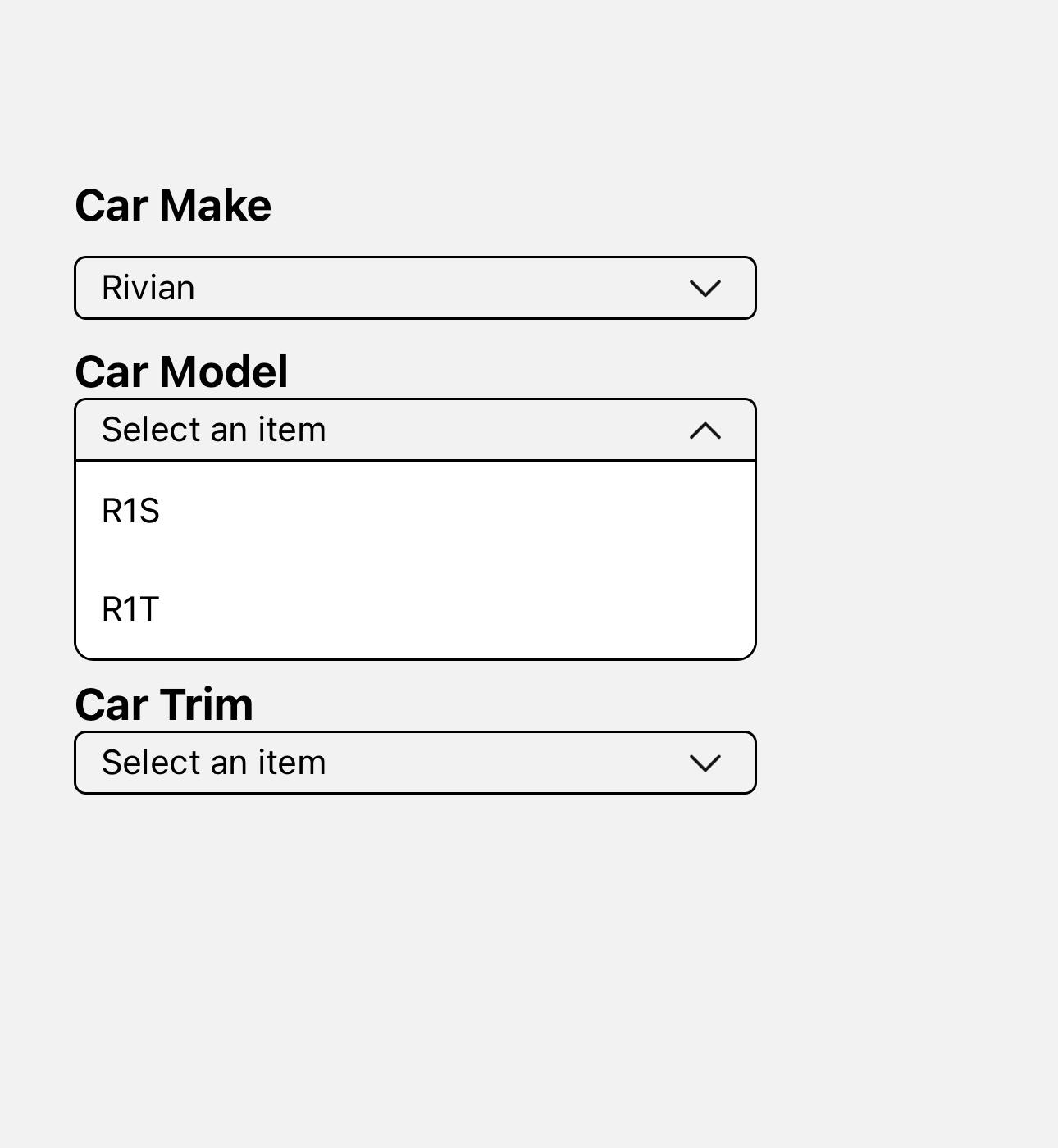Click the upward chevron on the Car Model selector
This screenshot has width=1058, height=1148.
[705, 429]
